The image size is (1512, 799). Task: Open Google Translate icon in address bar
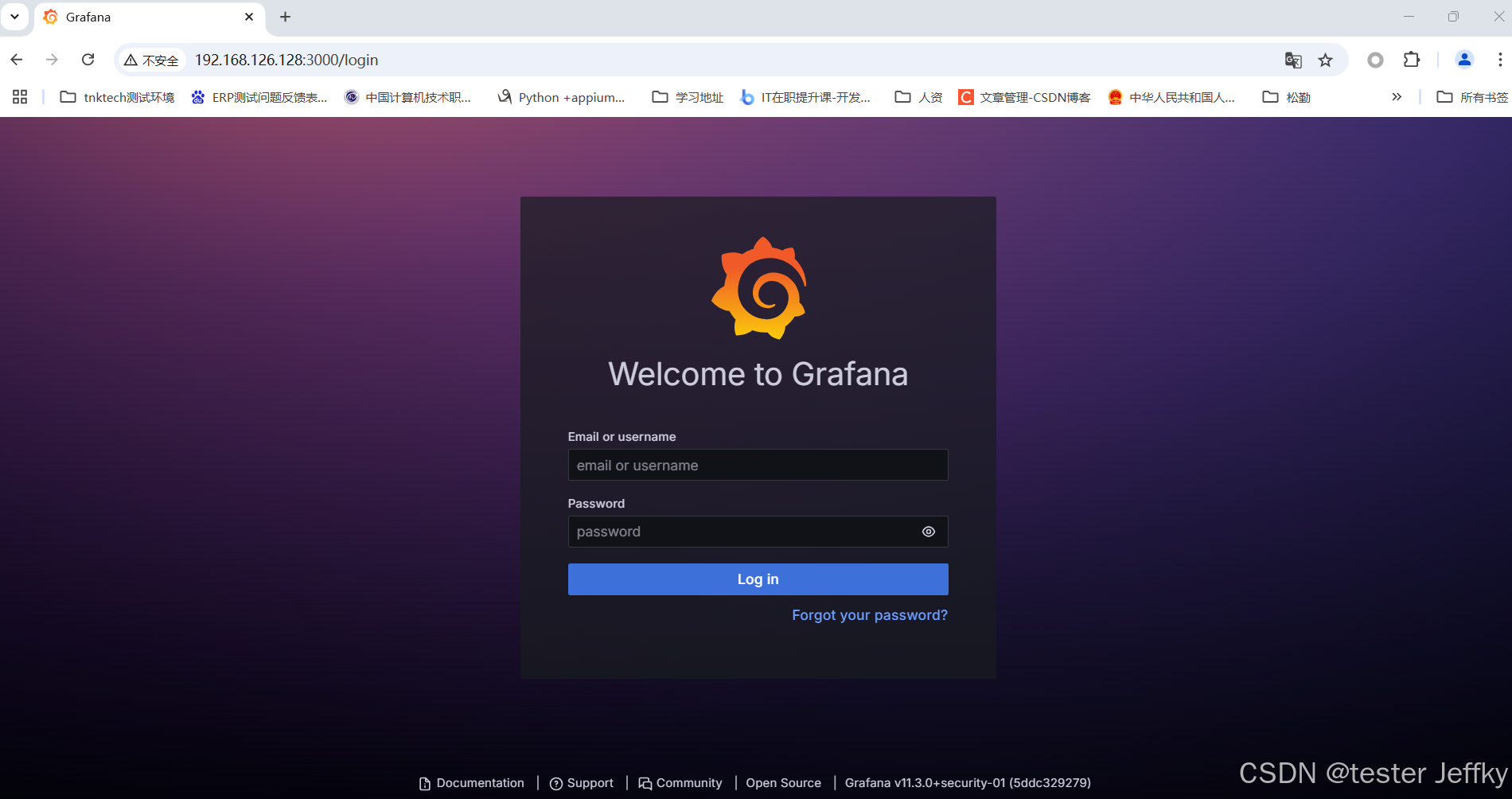pos(1293,60)
